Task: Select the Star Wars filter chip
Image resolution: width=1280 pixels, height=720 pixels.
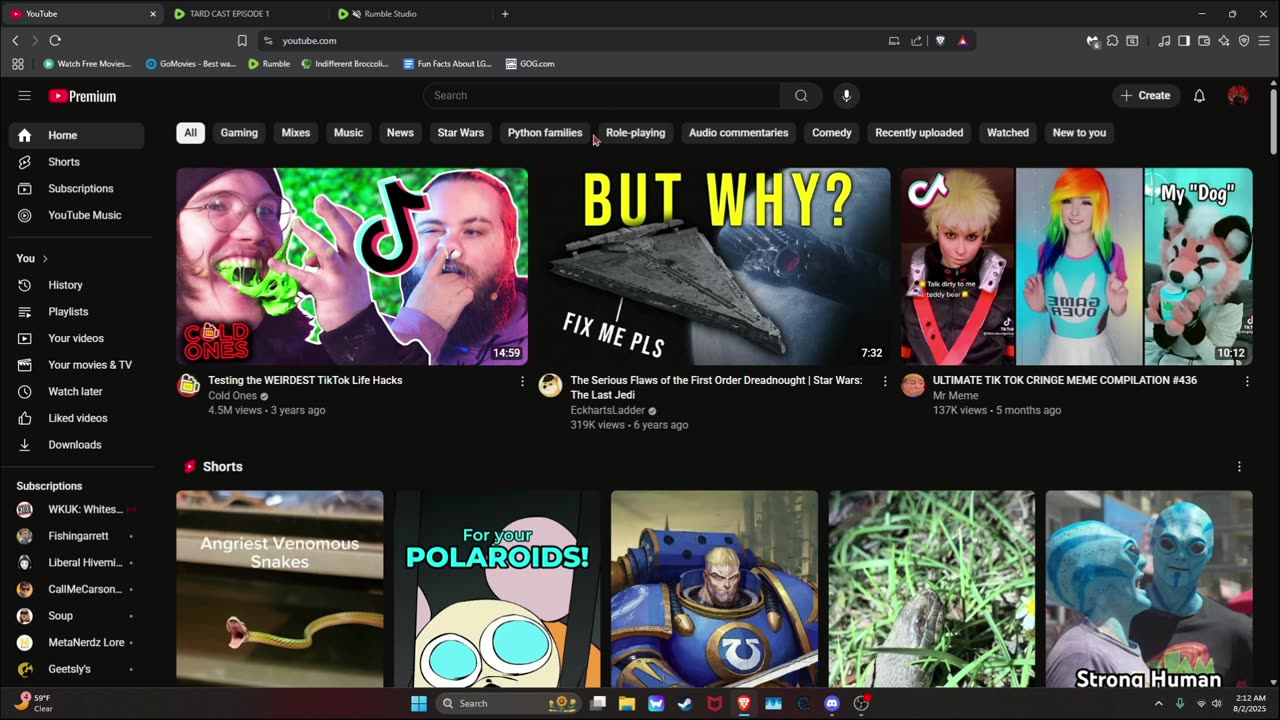Action: 461,133
